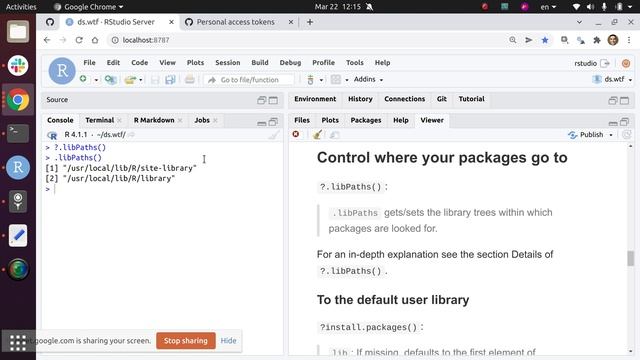The image size is (640, 360).
Task: Open the ds.wtf project menu
Action: (x=612, y=79)
